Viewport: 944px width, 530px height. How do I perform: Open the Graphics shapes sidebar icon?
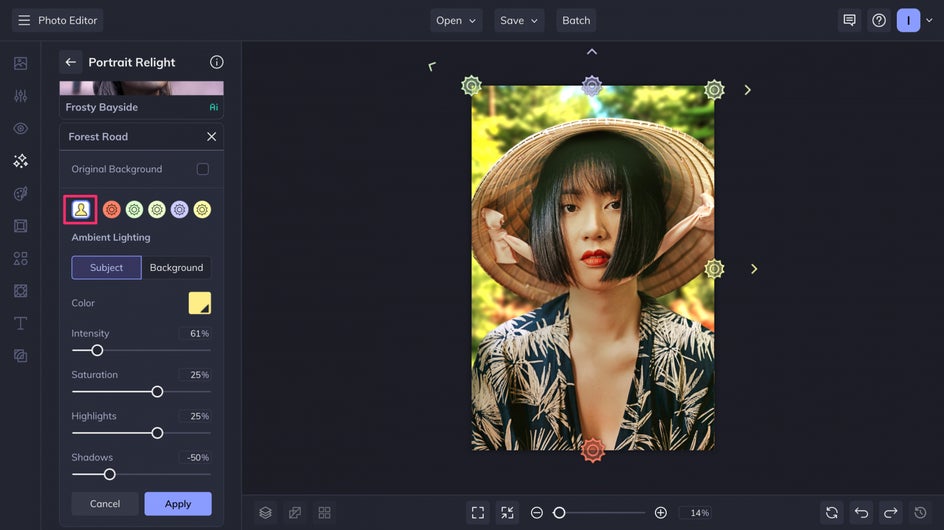point(20,258)
